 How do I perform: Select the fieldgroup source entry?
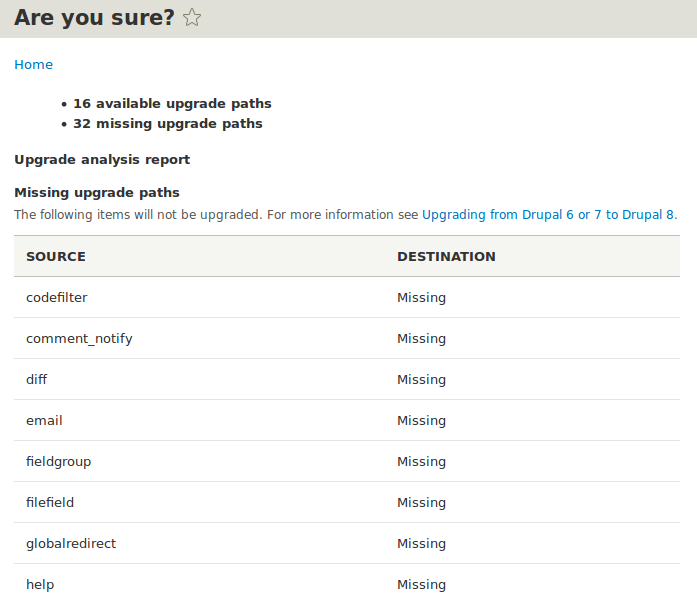58,461
